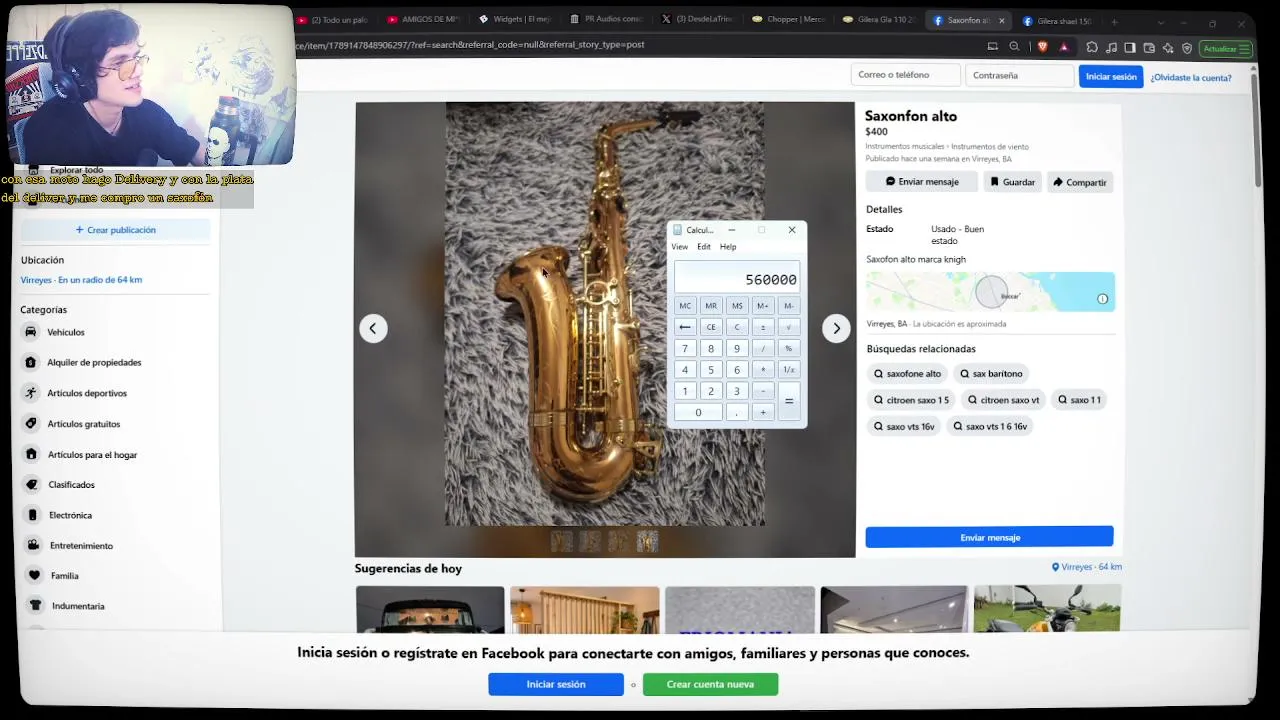The image size is (1280, 720).
Task: Open the browser media control music icon
Action: coord(1111,48)
